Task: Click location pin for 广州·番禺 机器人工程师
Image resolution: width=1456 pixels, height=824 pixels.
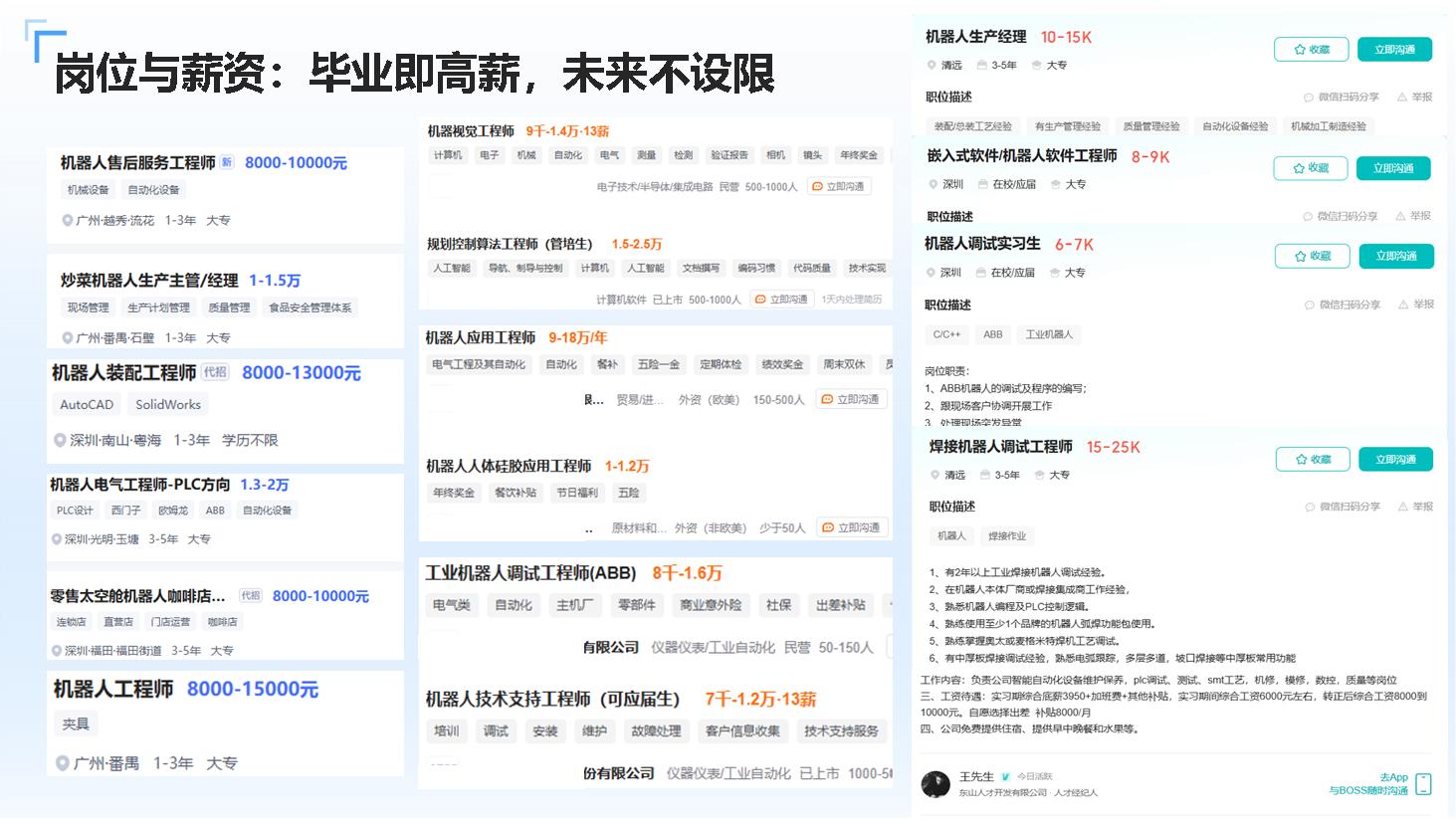Action: 63,763
